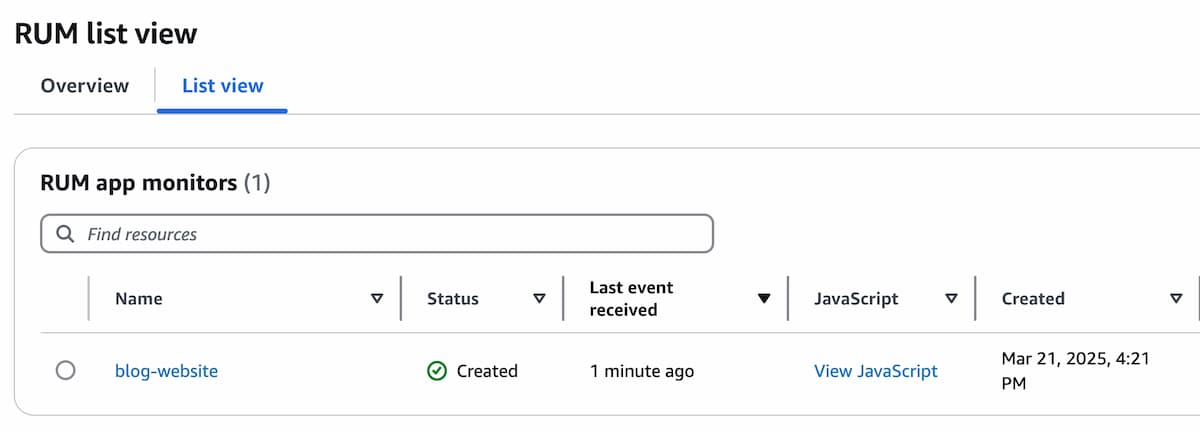The image size is (1200, 432).
Task: Sort by the JavaScript column arrow
Action: [x=952, y=299]
